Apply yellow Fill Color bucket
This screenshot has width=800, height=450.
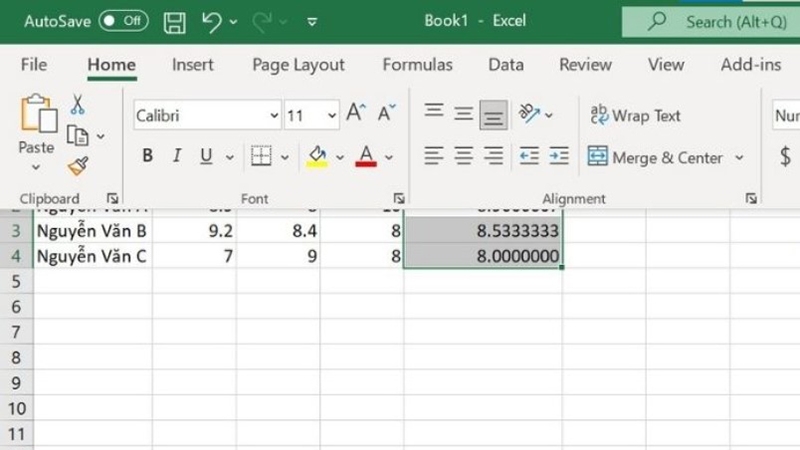point(317,157)
